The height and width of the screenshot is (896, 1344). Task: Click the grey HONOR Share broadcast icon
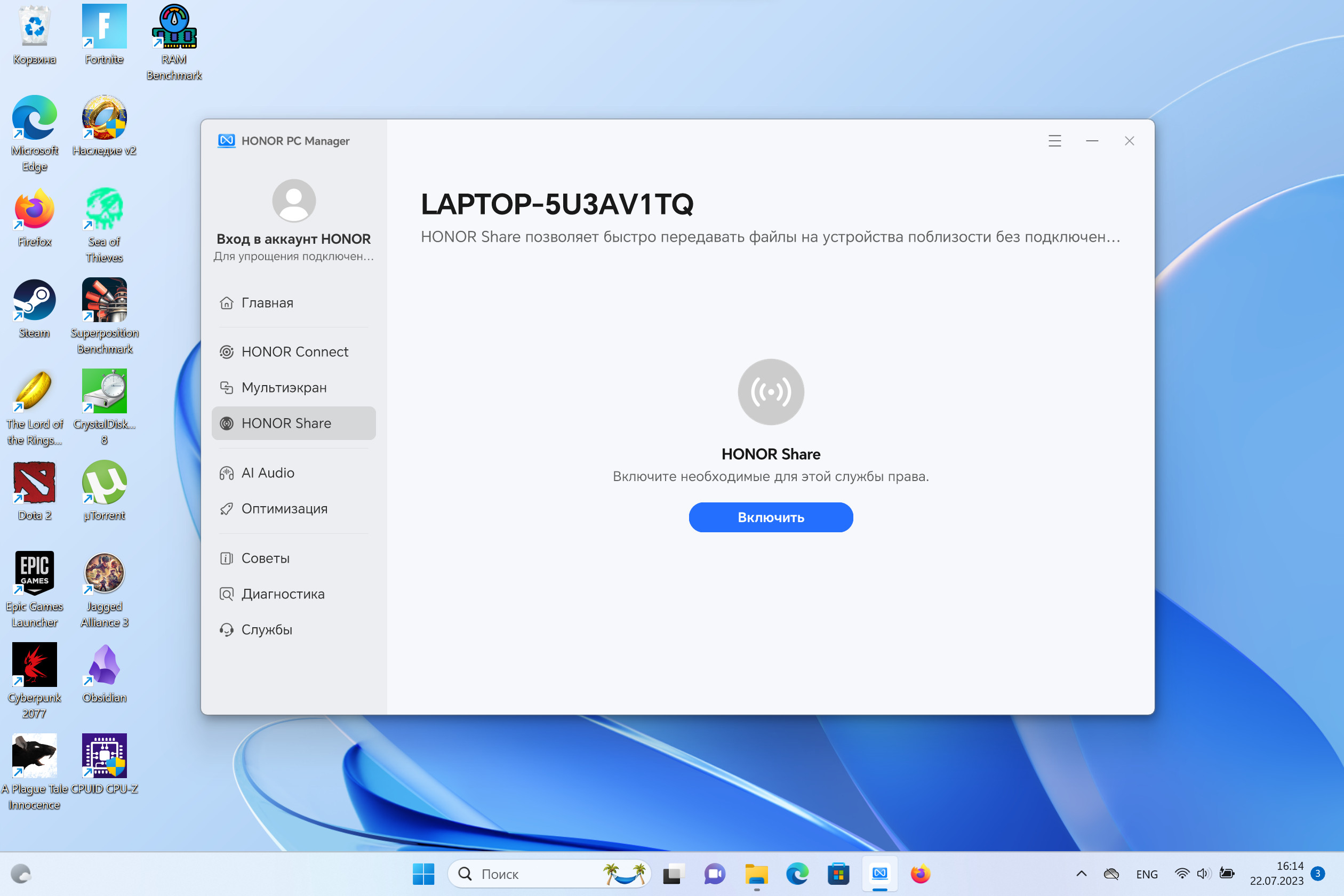pyautogui.click(x=771, y=392)
